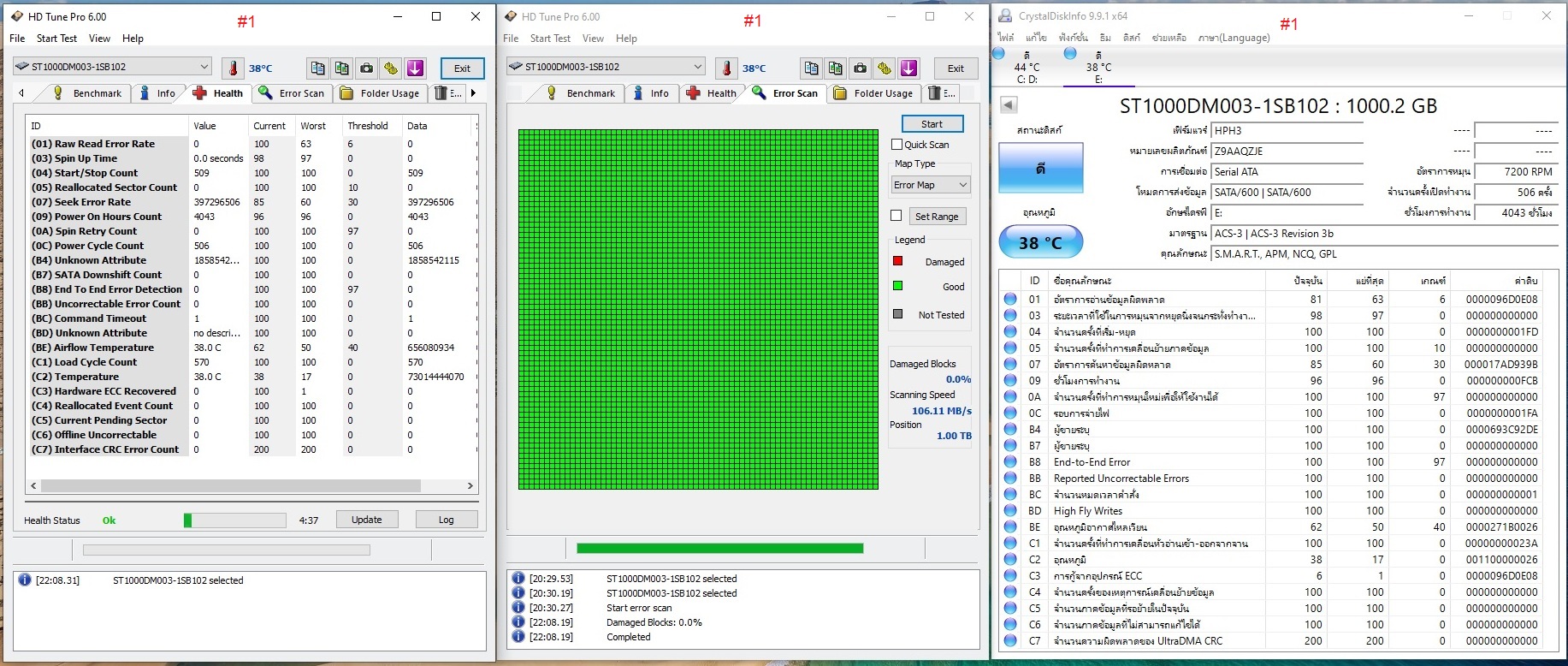The image size is (1568, 666).
Task: Click Exit button in Error Scan window
Action: (x=956, y=68)
